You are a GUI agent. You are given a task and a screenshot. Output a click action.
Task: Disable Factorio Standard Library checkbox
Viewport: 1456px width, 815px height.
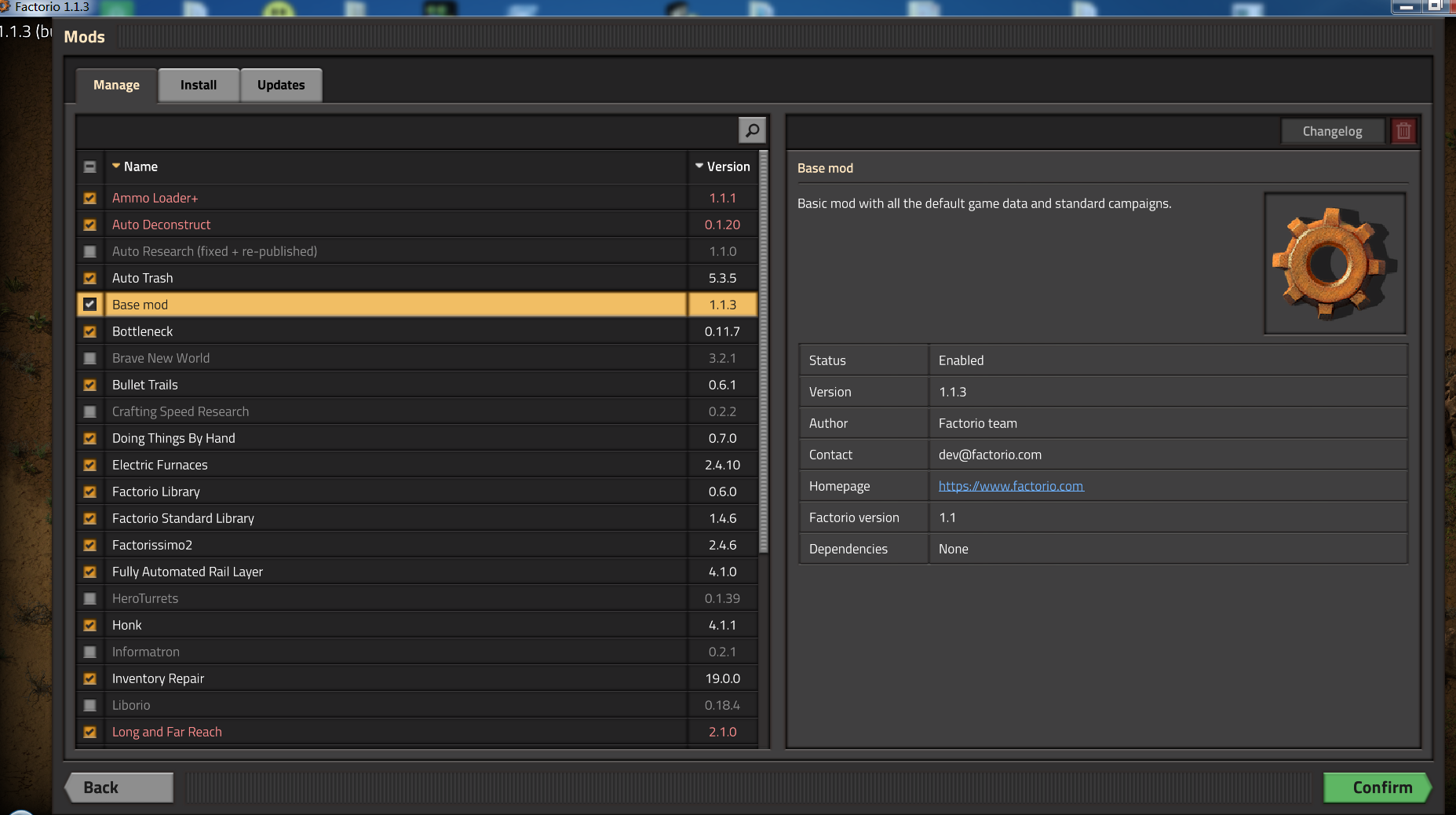coord(90,518)
